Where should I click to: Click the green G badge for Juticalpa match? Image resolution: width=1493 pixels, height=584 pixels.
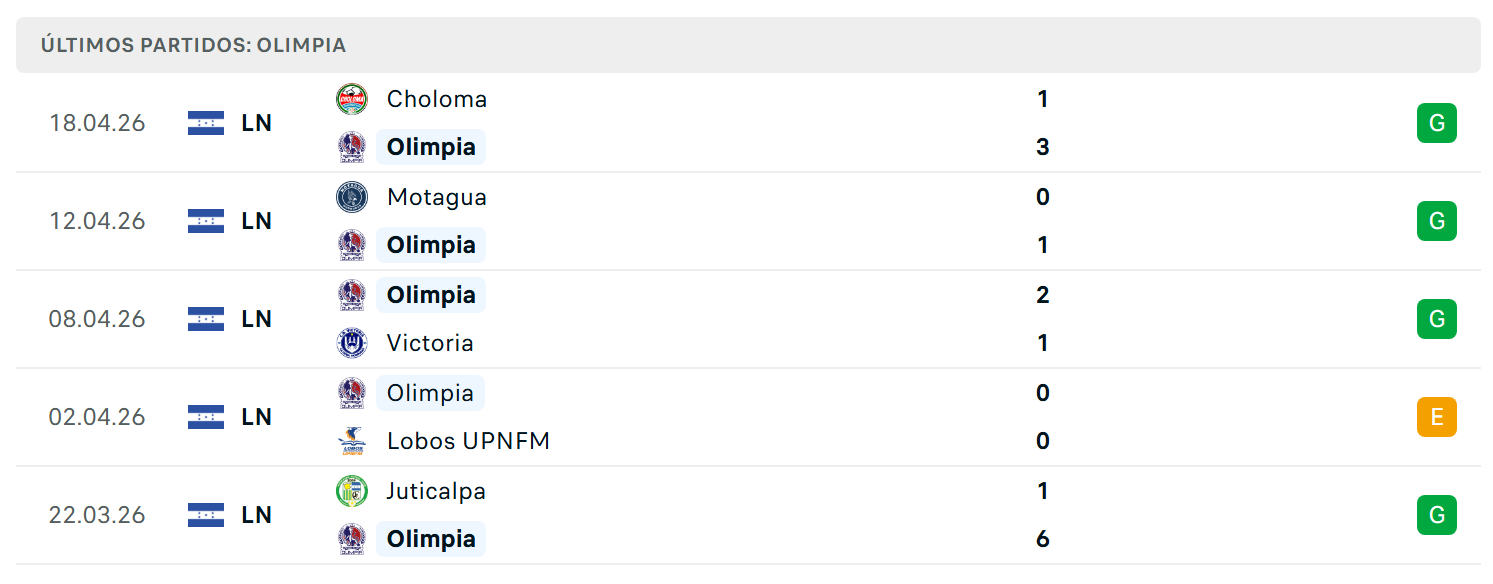coord(1437,515)
